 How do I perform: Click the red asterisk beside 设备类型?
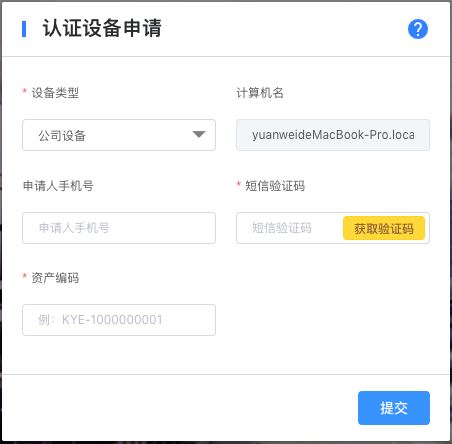pos(24,91)
